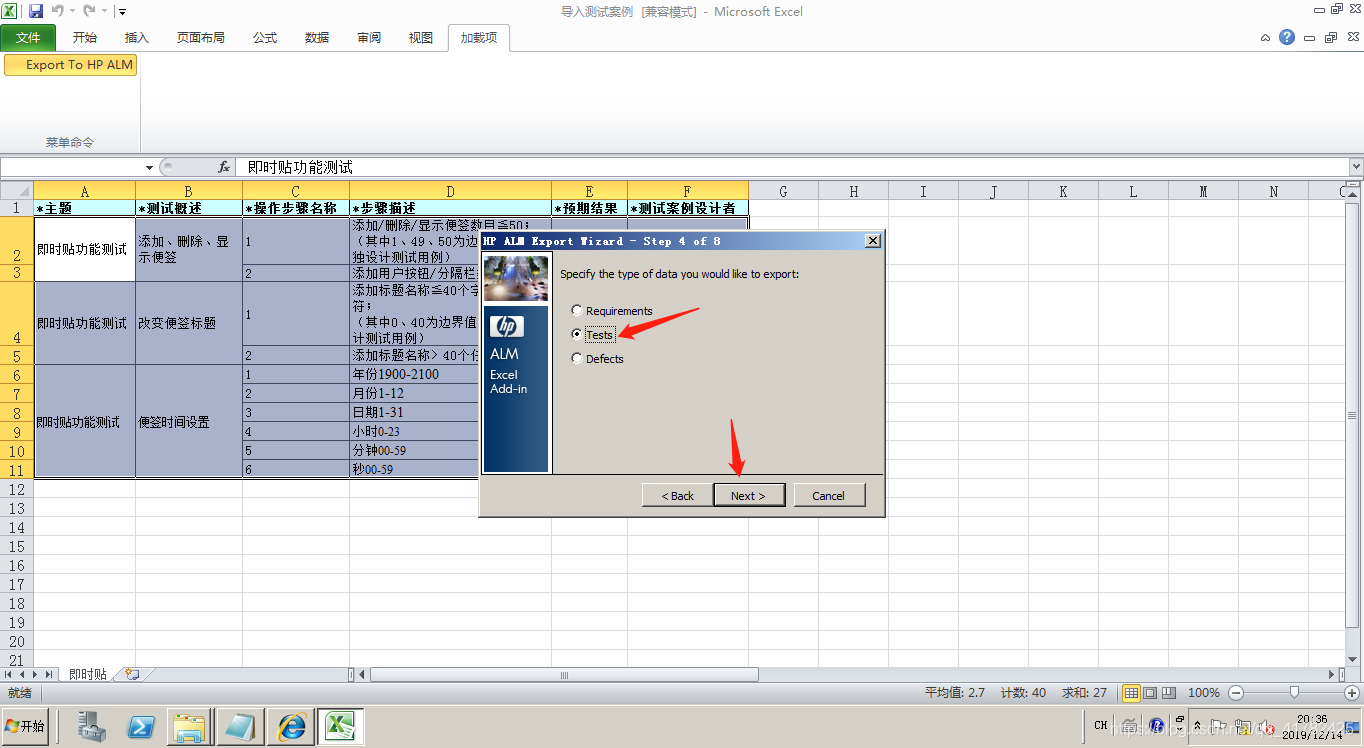Click the zoom slider handle
This screenshot has width=1364, height=748.
(1294, 693)
